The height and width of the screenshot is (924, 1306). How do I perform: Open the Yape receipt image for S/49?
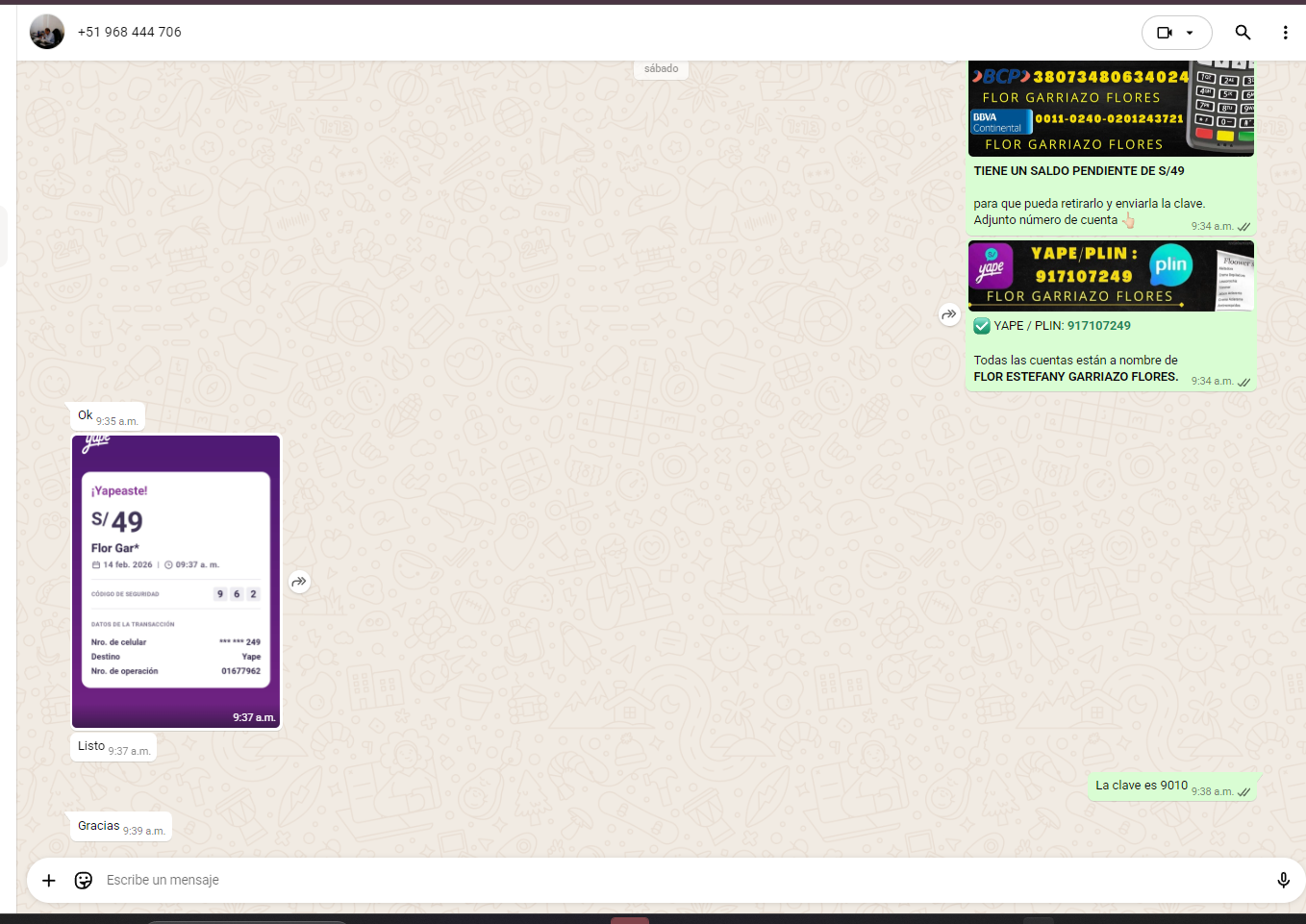(x=176, y=580)
